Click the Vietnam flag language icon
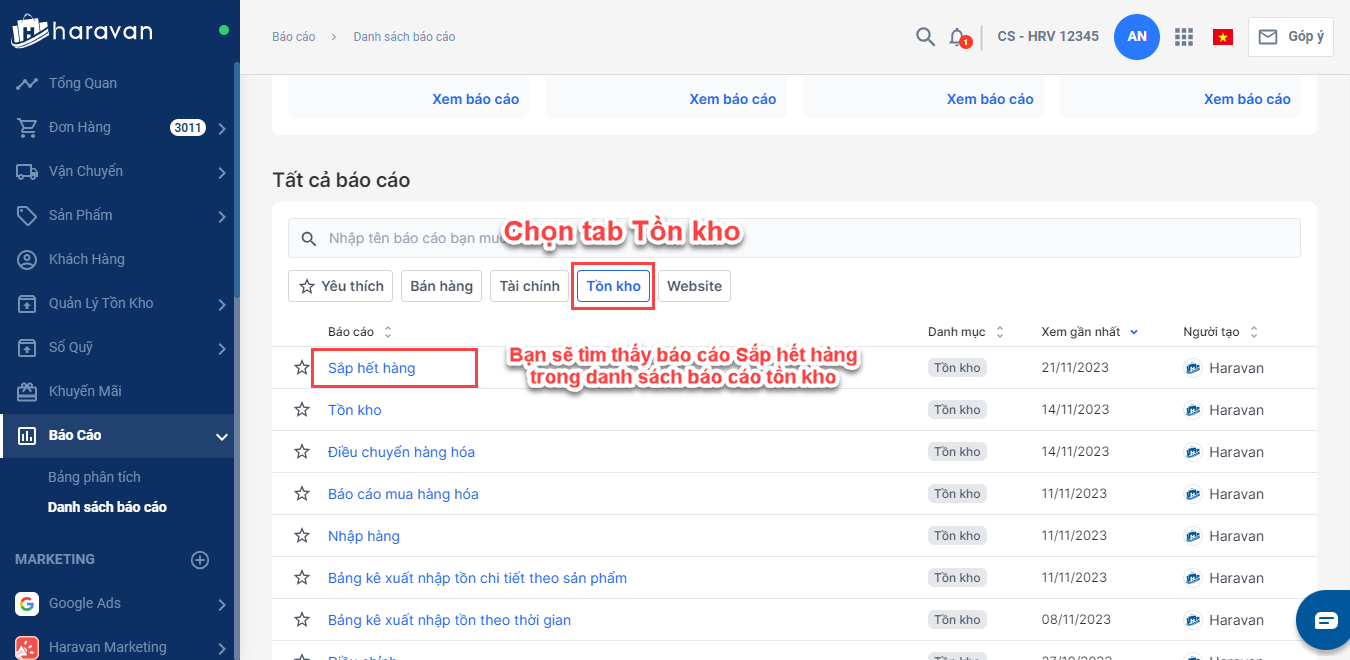The image size is (1350, 660). (1222, 37)
